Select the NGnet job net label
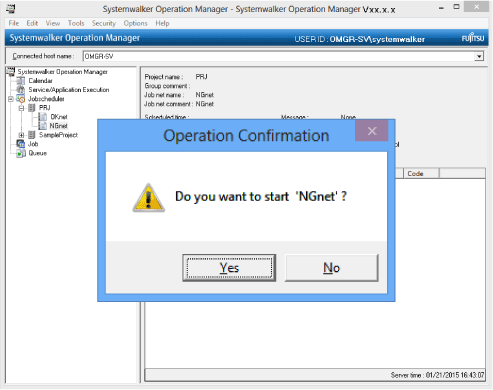493x390 pixels. [59, 126]
